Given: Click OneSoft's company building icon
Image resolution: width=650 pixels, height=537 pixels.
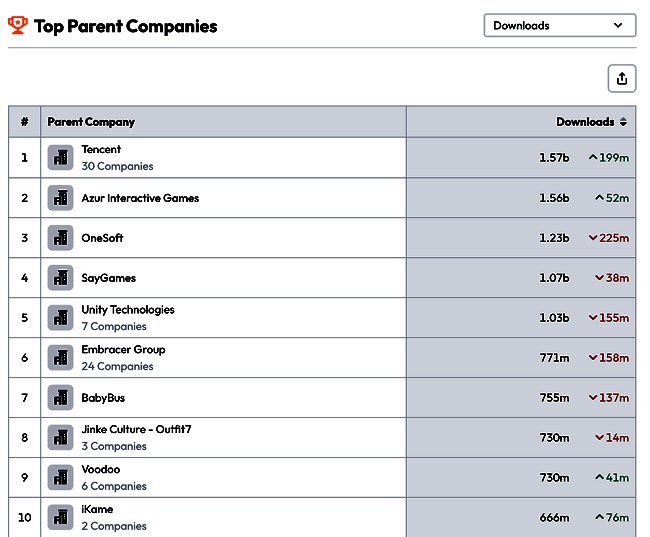Looking at the screenshot, I should coord(60,238).
